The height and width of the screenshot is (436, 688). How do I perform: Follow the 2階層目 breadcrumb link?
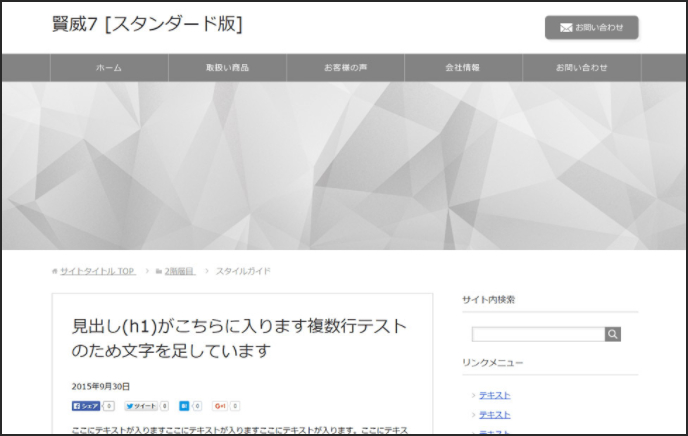click(180, 272)
